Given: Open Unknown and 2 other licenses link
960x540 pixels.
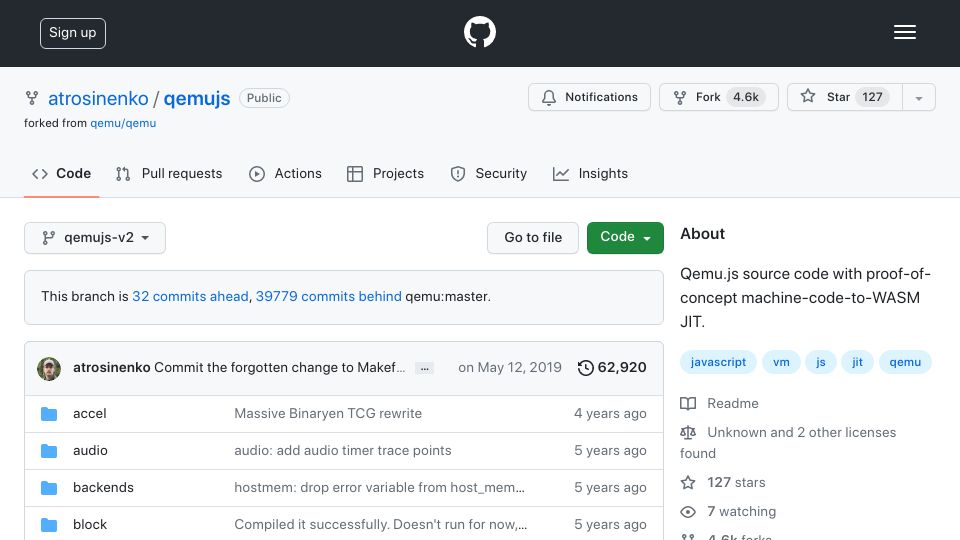Looking at the screenshot, I should point(788,443).
